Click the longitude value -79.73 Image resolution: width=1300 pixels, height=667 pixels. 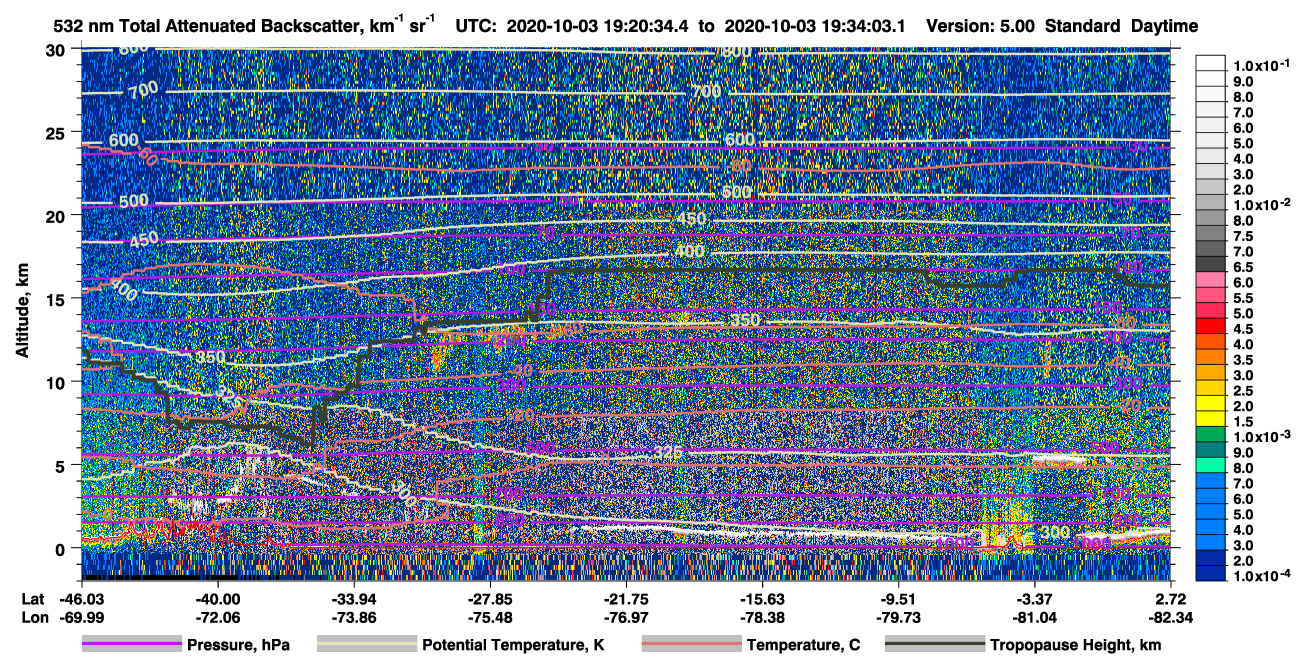coord(899,618)
